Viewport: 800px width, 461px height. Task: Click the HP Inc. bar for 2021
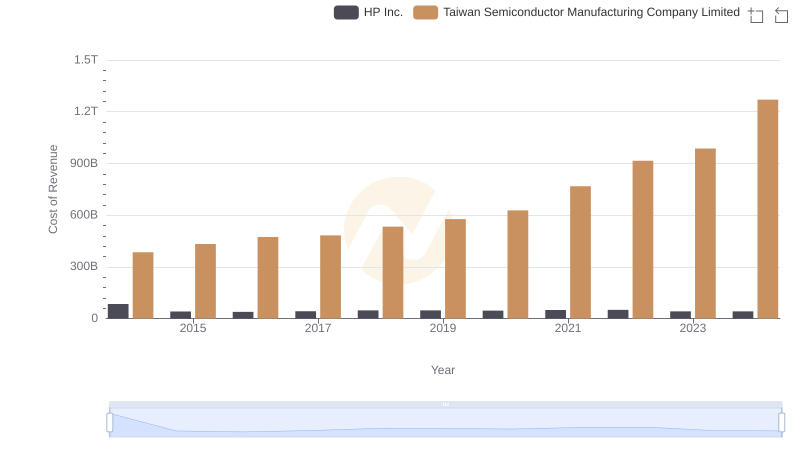point(556,314)
